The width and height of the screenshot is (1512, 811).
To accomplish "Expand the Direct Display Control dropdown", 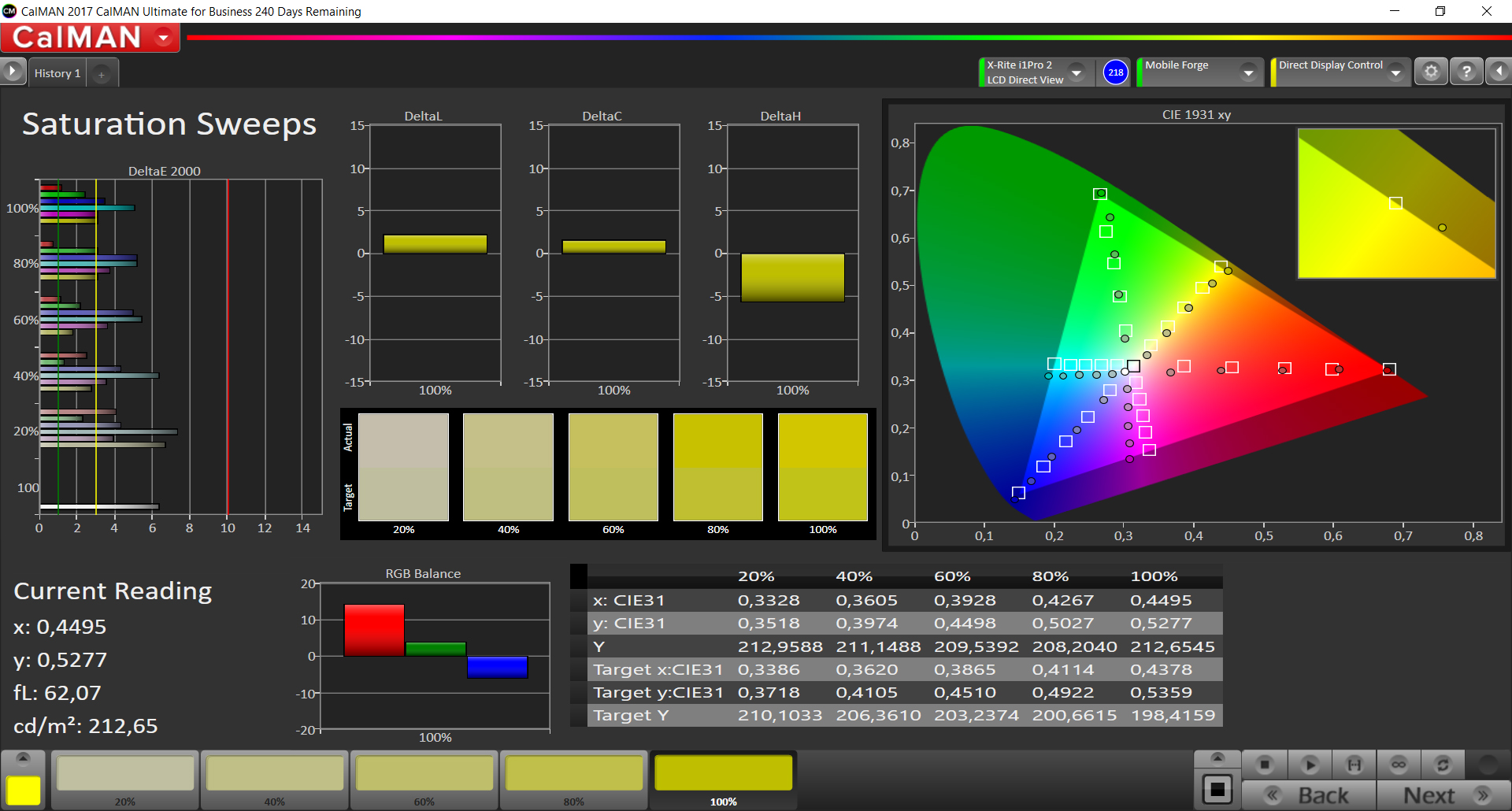I will coord(1395,72).
